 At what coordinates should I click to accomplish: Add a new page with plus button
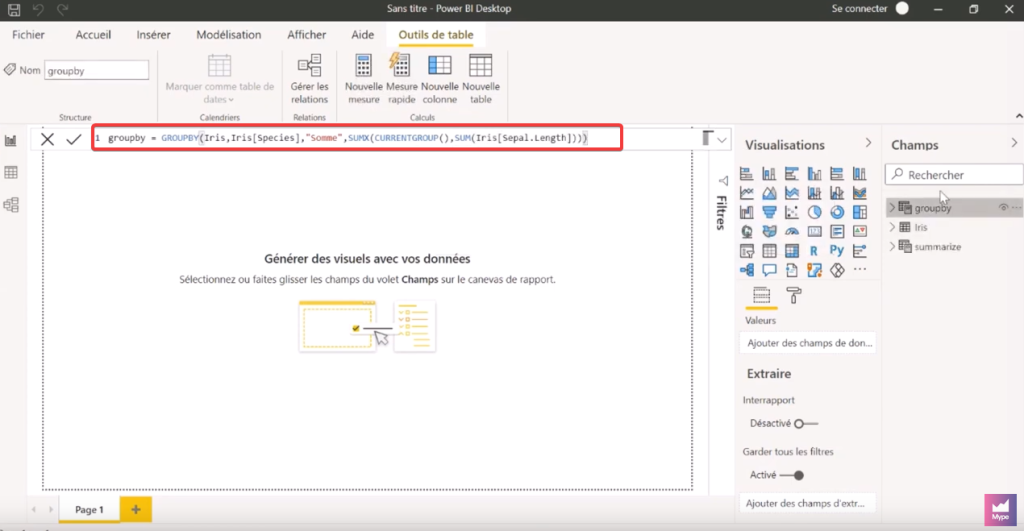click(136, 509)
